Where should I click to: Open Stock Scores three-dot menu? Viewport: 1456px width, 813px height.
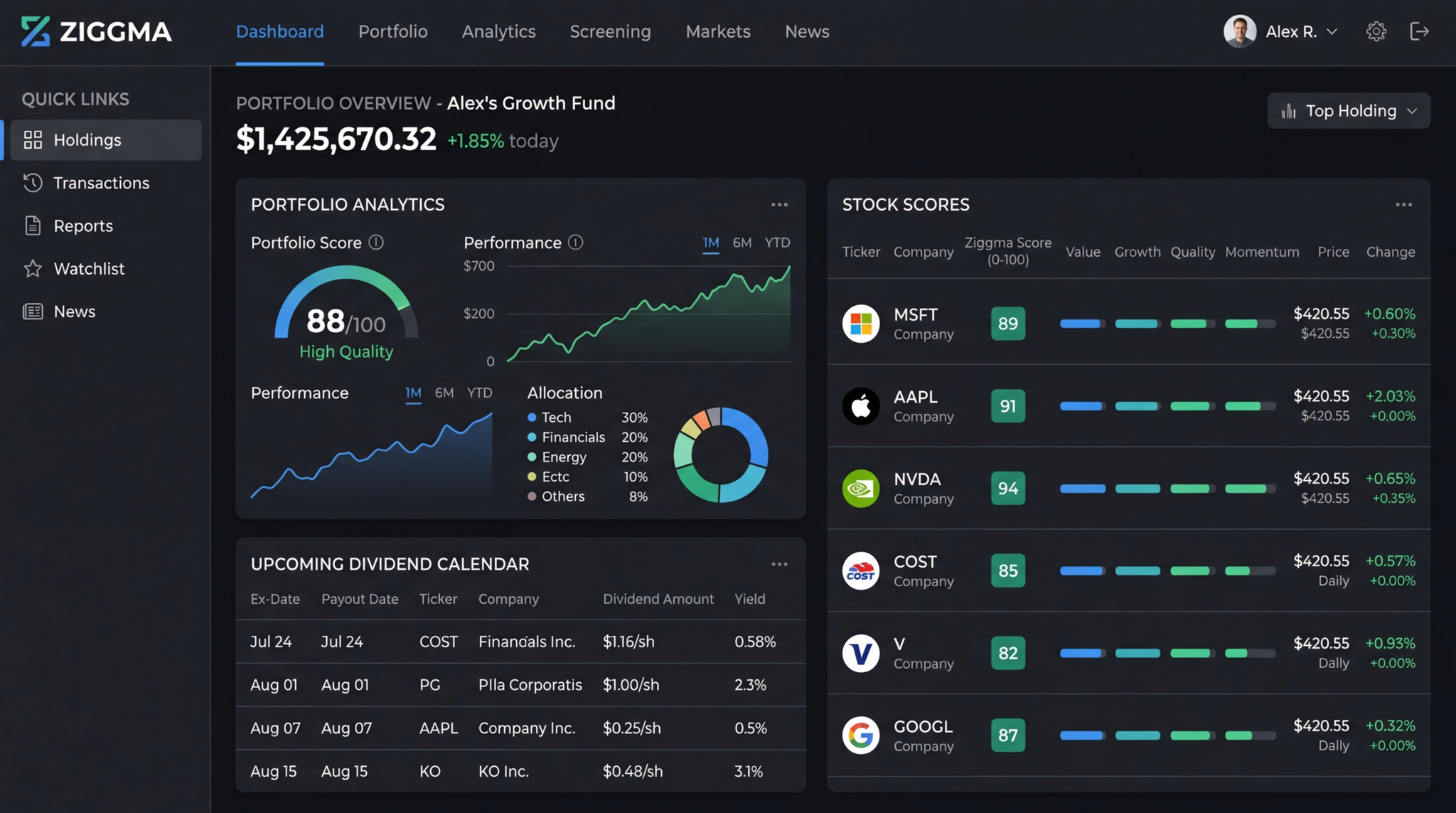(x=1403, y=205)
